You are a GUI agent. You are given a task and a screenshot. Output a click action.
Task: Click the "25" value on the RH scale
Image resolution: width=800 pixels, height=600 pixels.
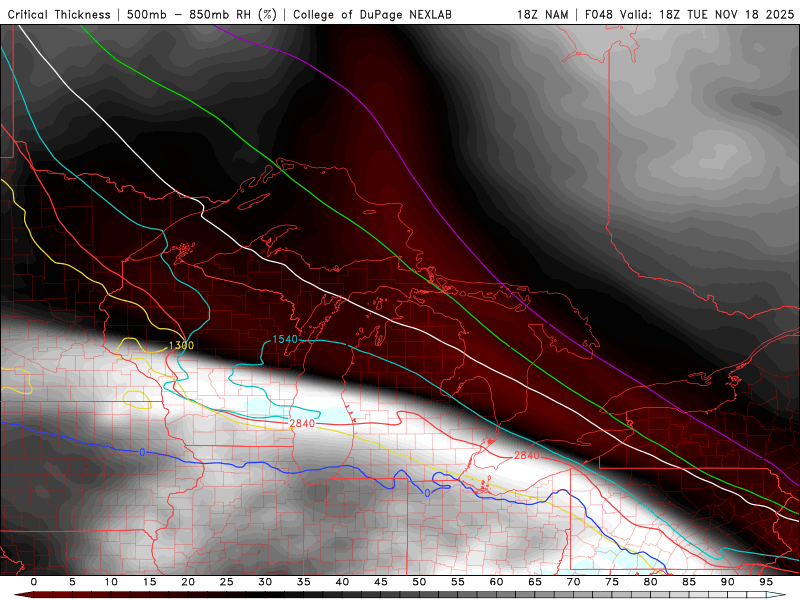(227, 582)
